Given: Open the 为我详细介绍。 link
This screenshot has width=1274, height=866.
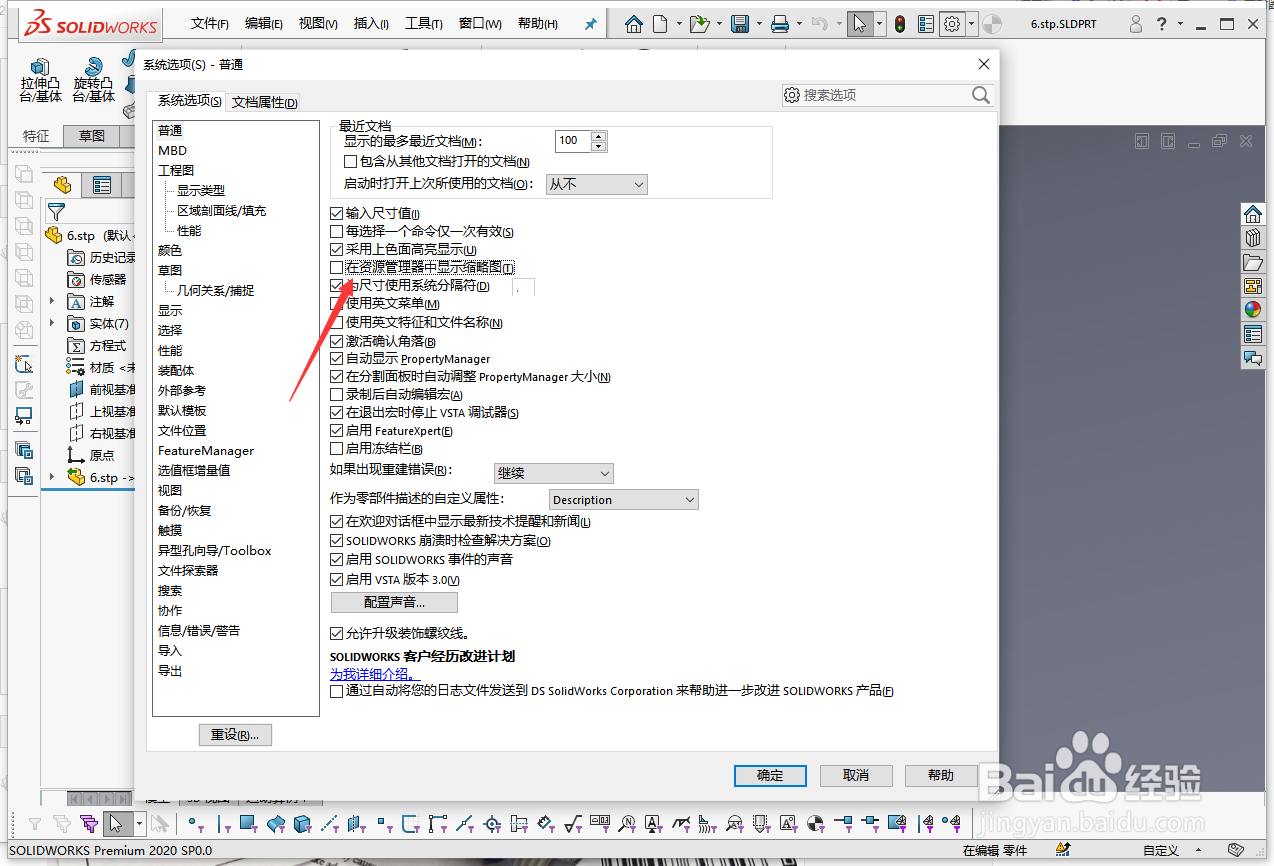Looking at the screenshot, I should tap(376, 674).
